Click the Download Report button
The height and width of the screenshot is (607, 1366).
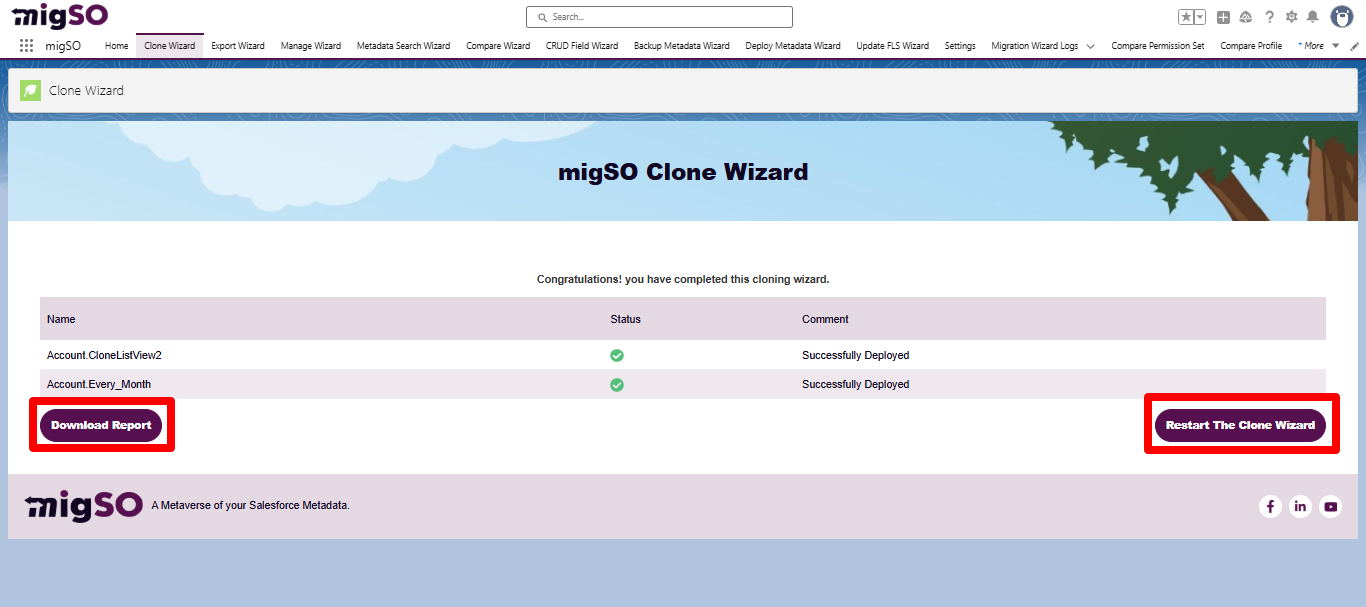point(101,424)
